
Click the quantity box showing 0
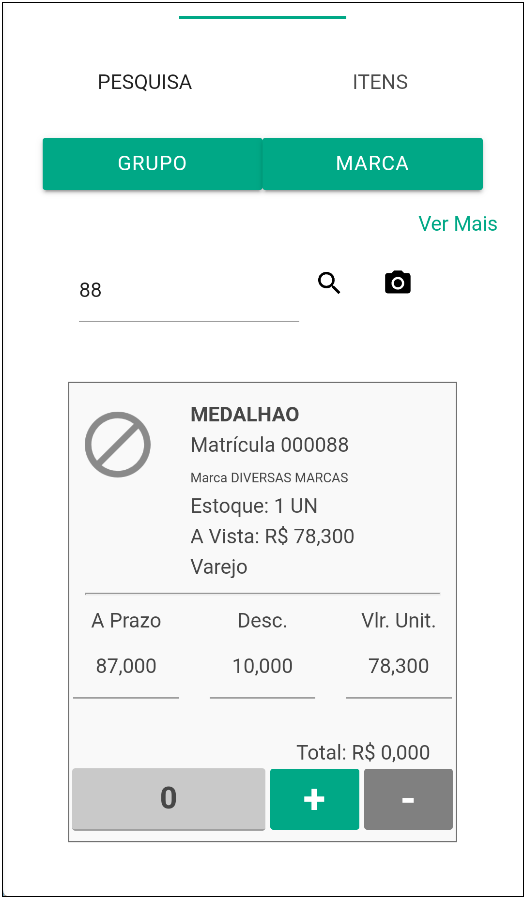[169, 799]
